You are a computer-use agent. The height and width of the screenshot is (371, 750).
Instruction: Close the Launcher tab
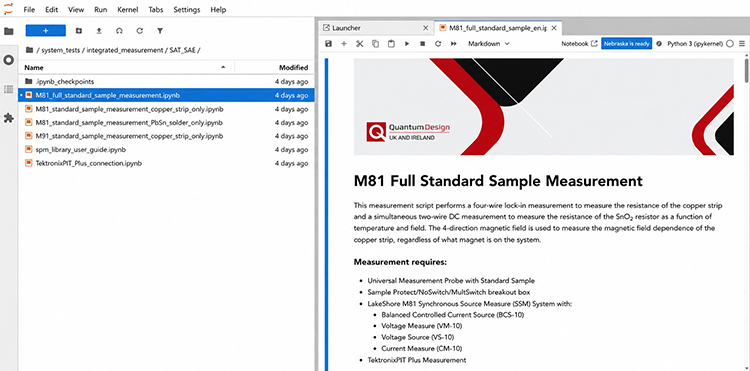[x=425, y=28]
